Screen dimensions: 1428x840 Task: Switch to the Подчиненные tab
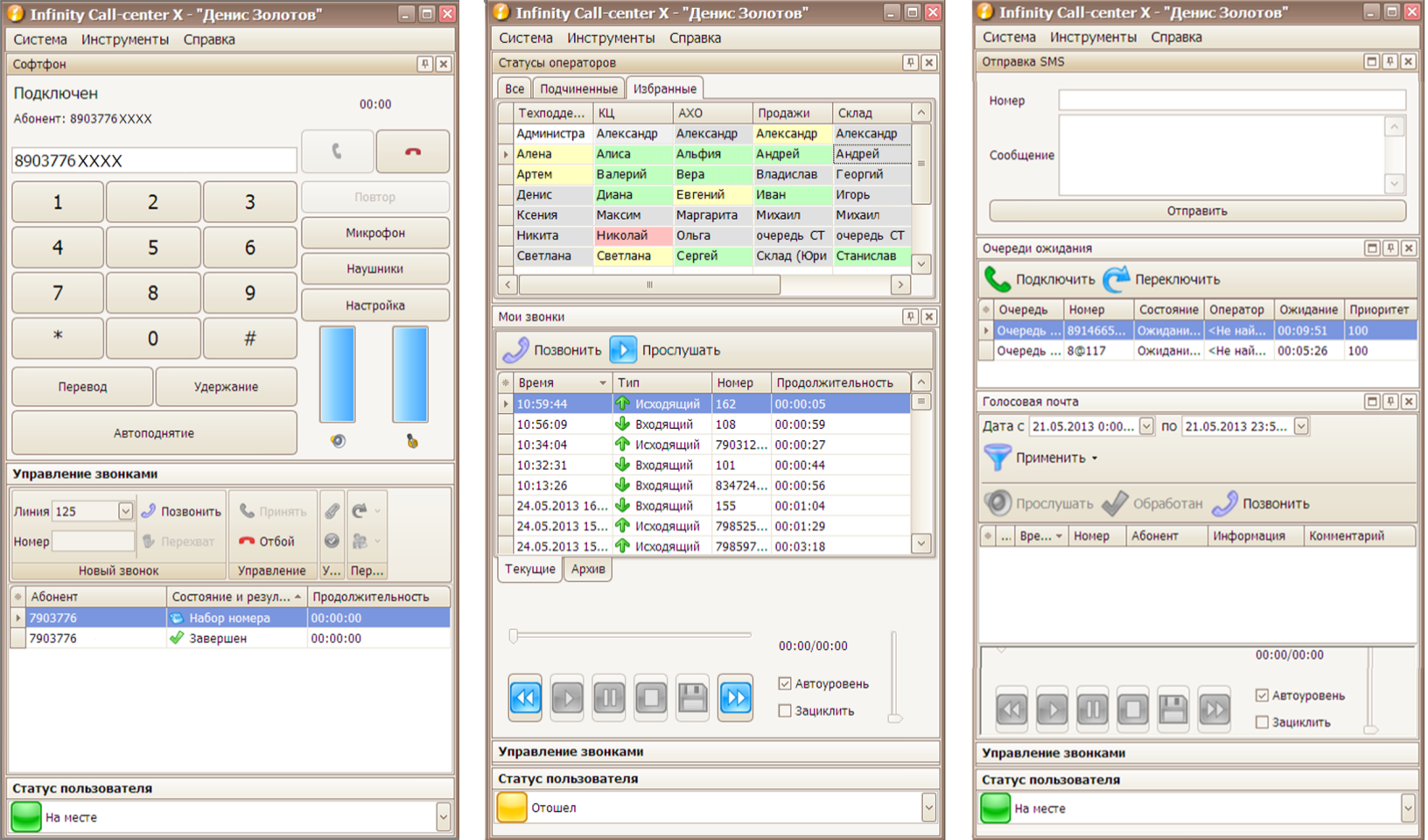click(578, 88)
